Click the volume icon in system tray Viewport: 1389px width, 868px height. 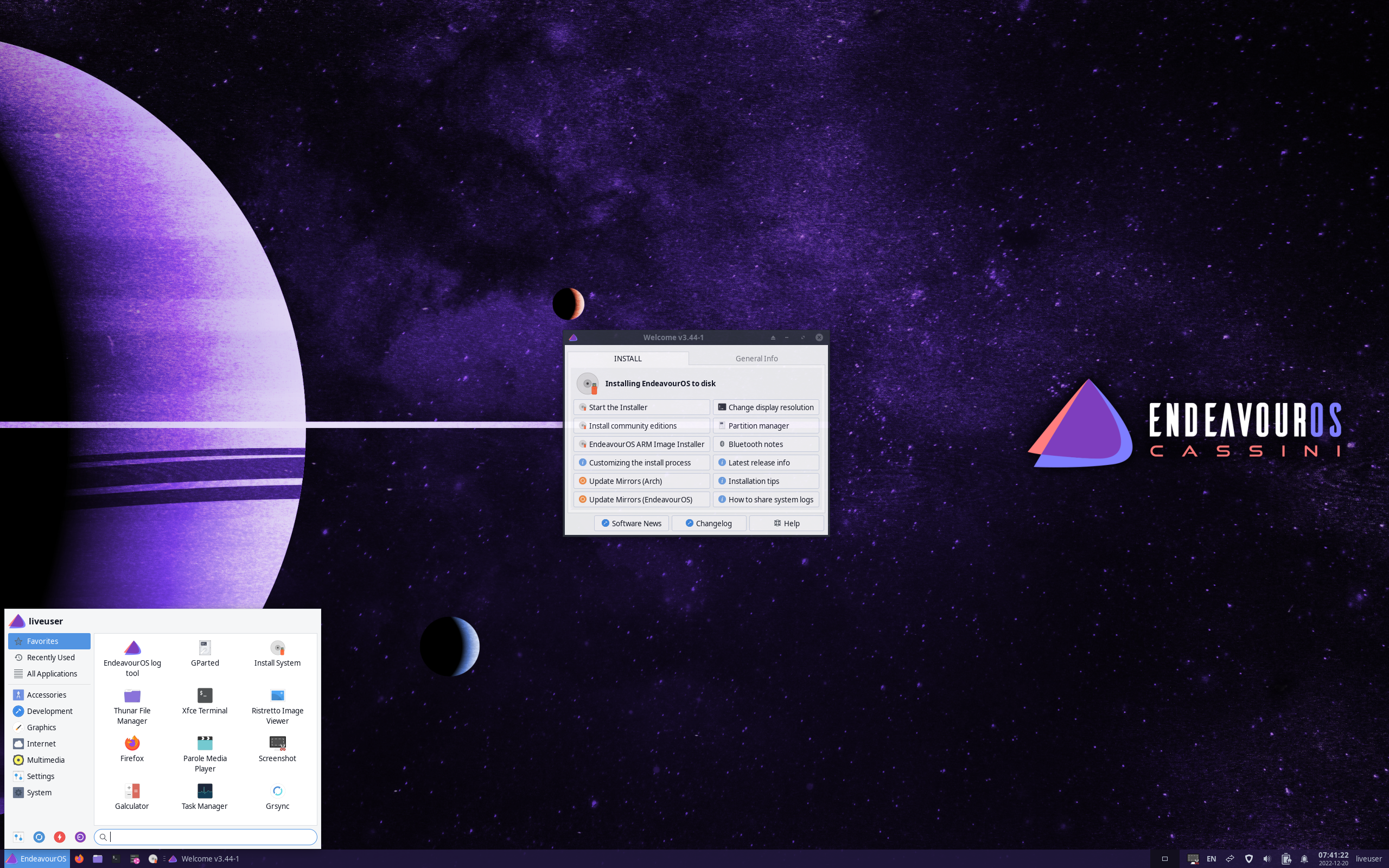(x=1267, y=858)
